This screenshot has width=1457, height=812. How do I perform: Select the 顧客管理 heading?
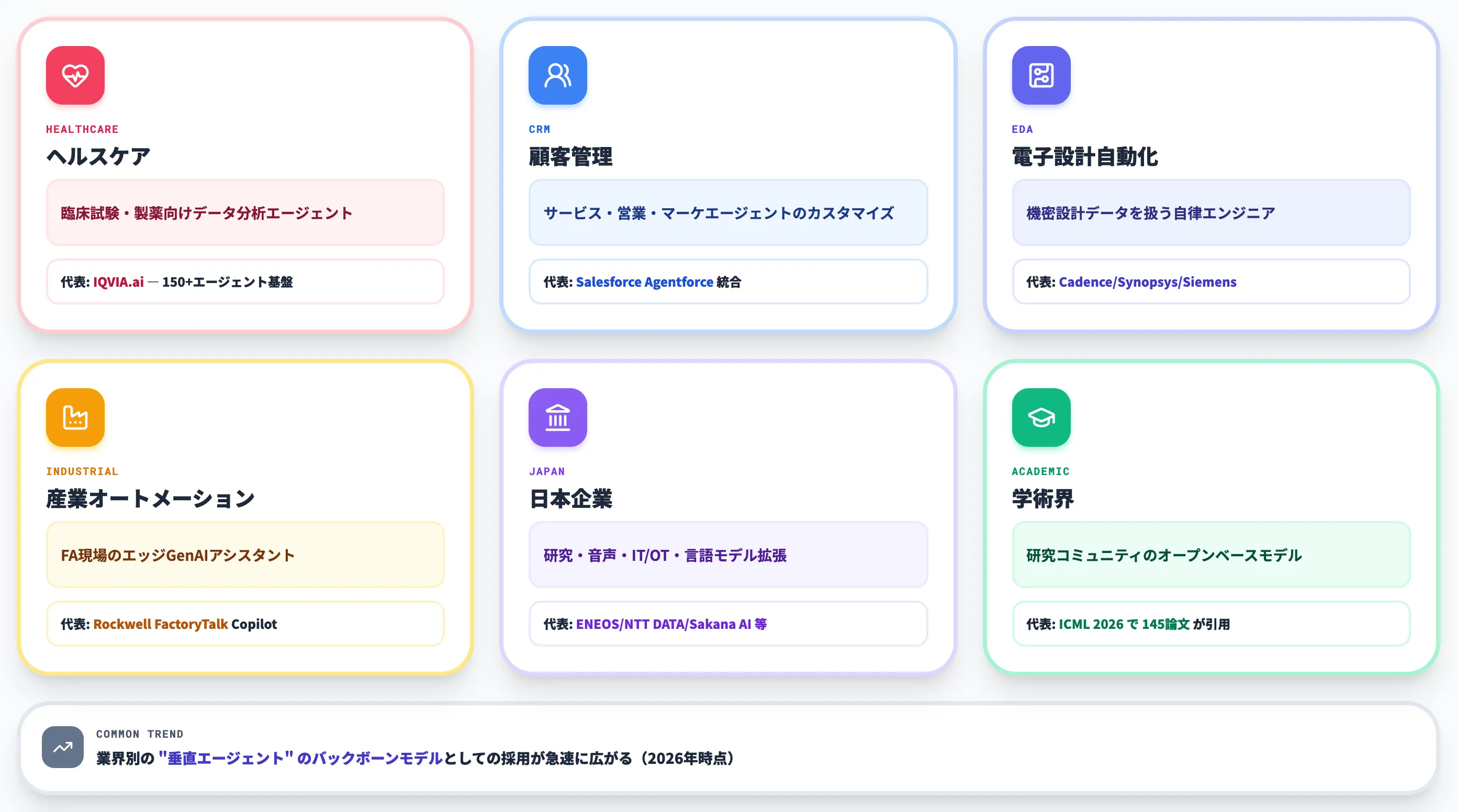[x=570, y=156]
